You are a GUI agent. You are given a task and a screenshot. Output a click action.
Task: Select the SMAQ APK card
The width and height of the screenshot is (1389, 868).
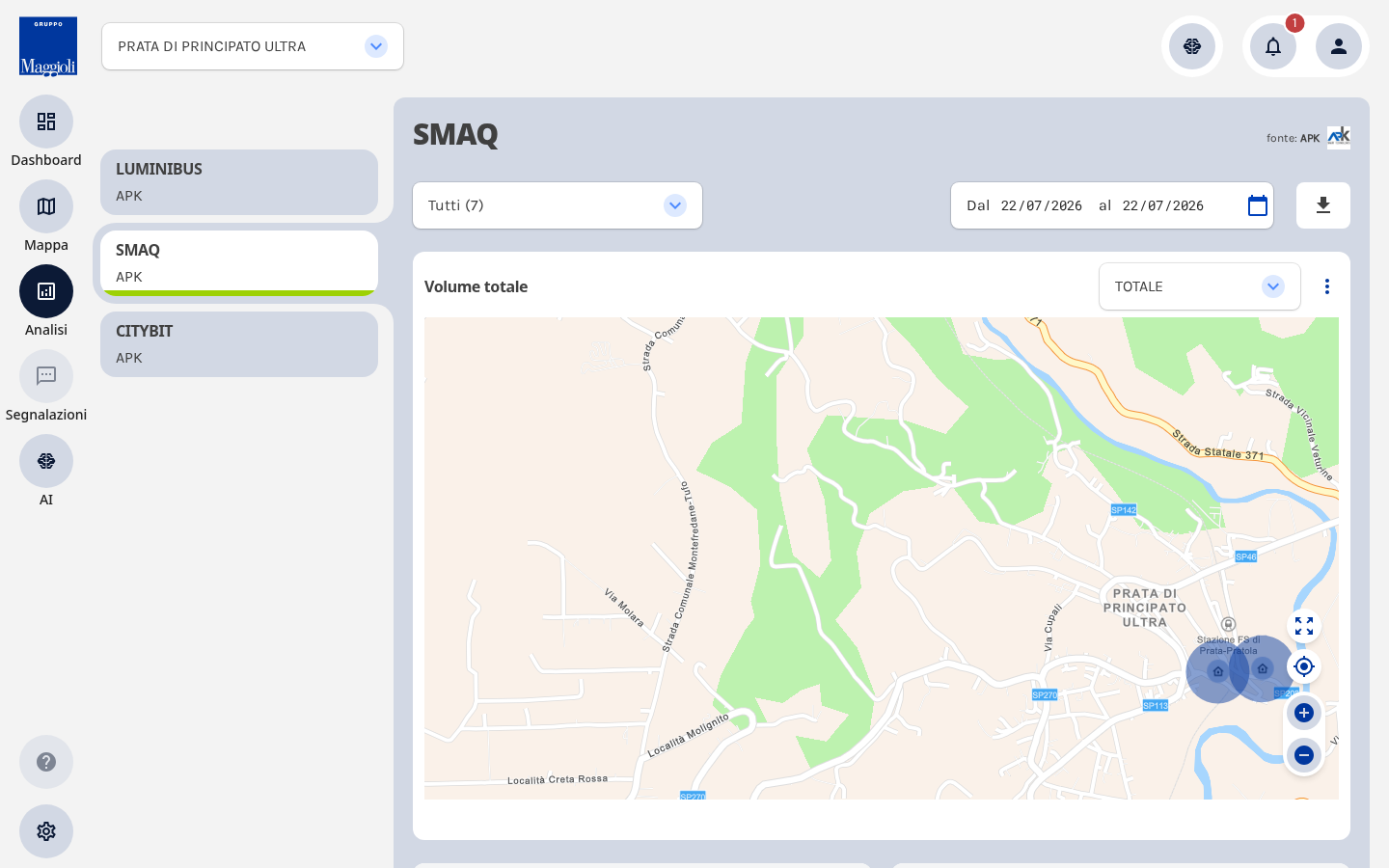click(239, 263)
